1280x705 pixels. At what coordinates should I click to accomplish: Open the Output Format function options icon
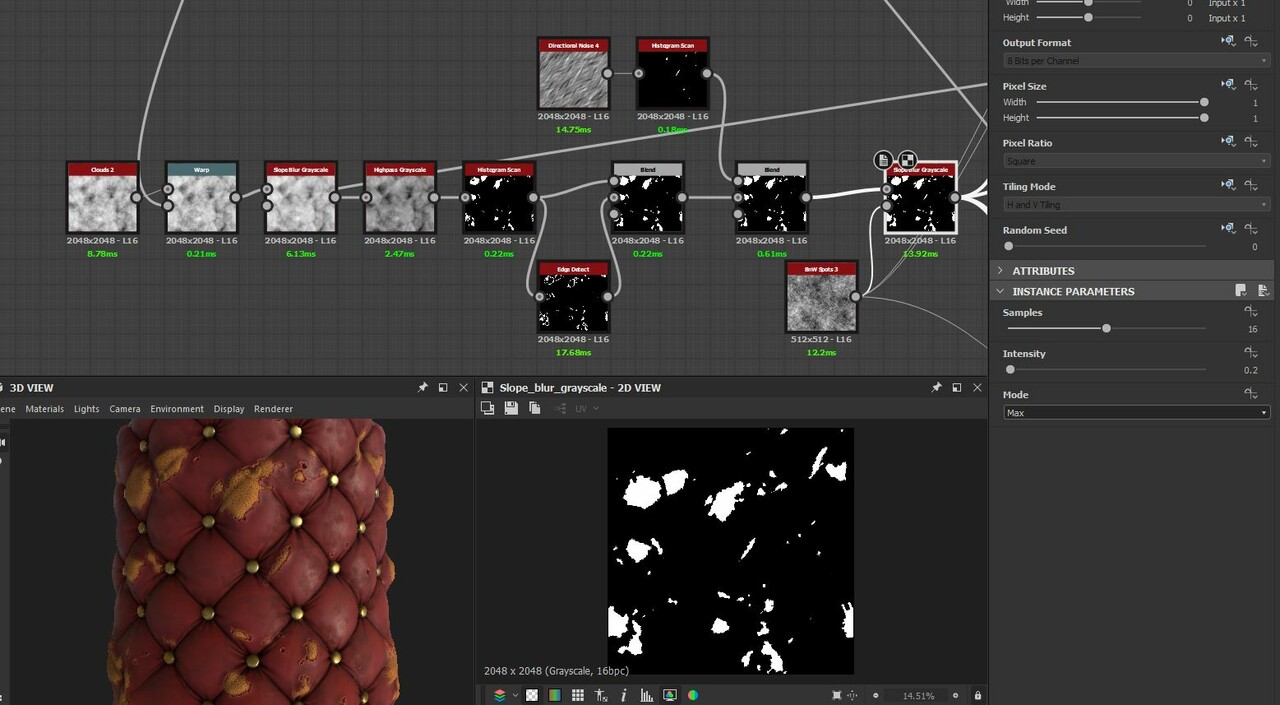[x=1251, y=42]
